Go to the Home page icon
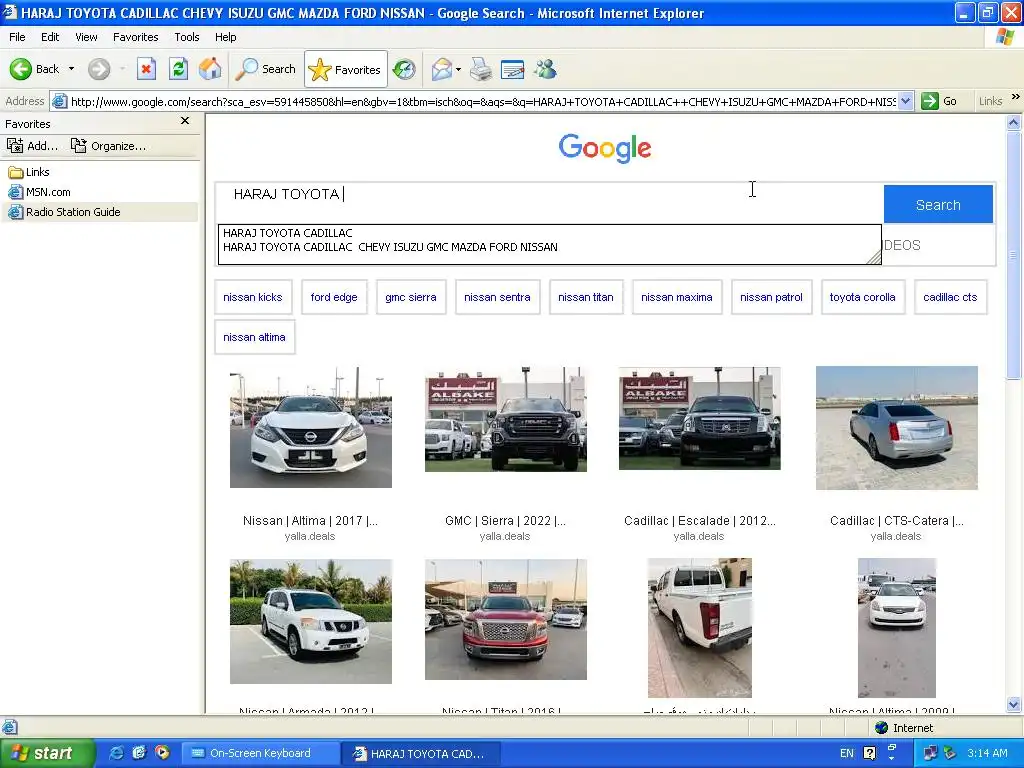Viewport: 1024px width, 768px height. click(x=210, y=69)
